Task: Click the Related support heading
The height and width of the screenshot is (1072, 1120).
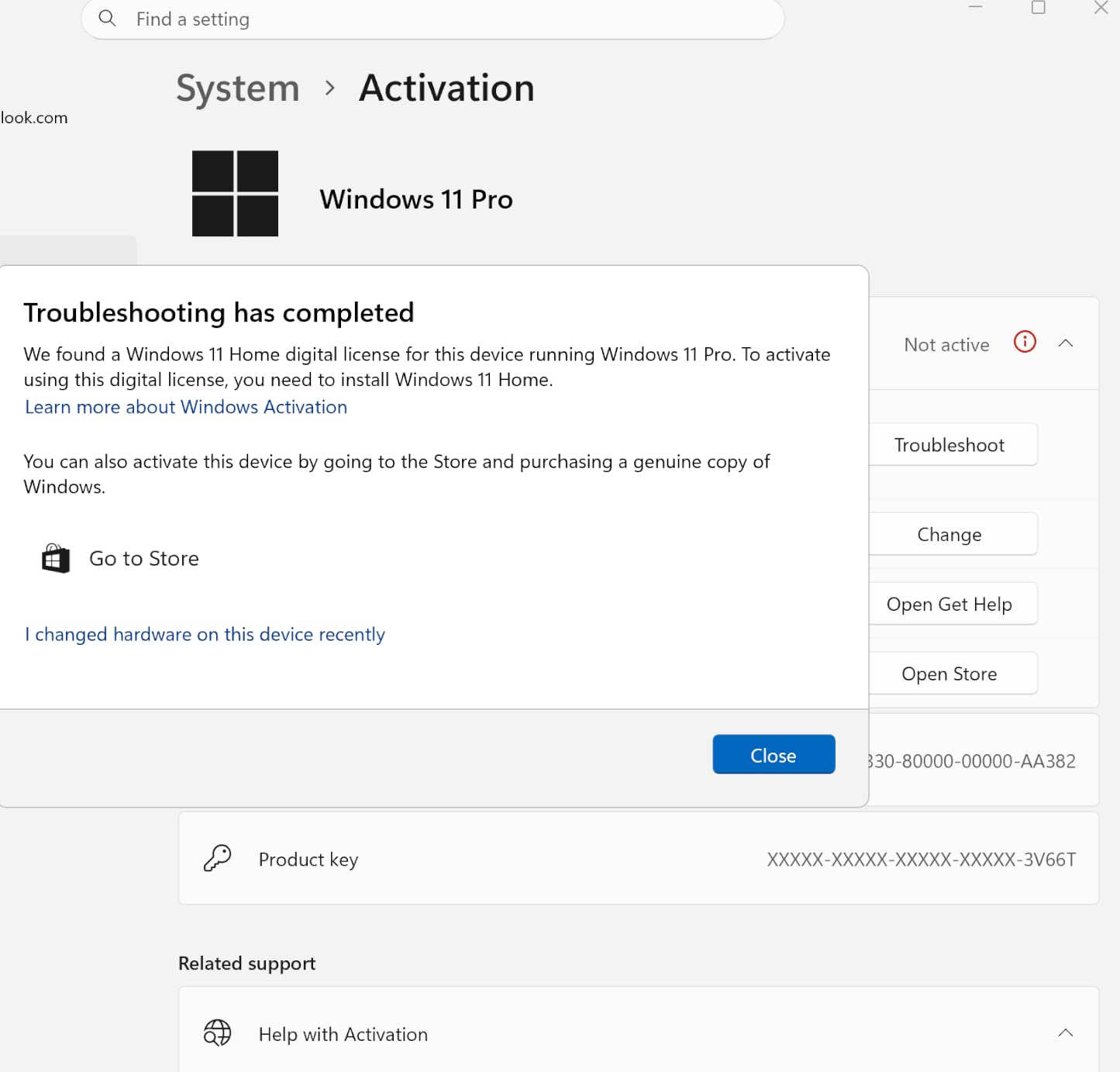Action: coord(246,963)
